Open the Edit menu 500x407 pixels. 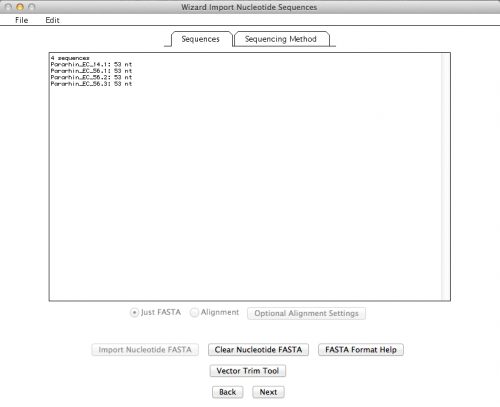click(52, 20)
